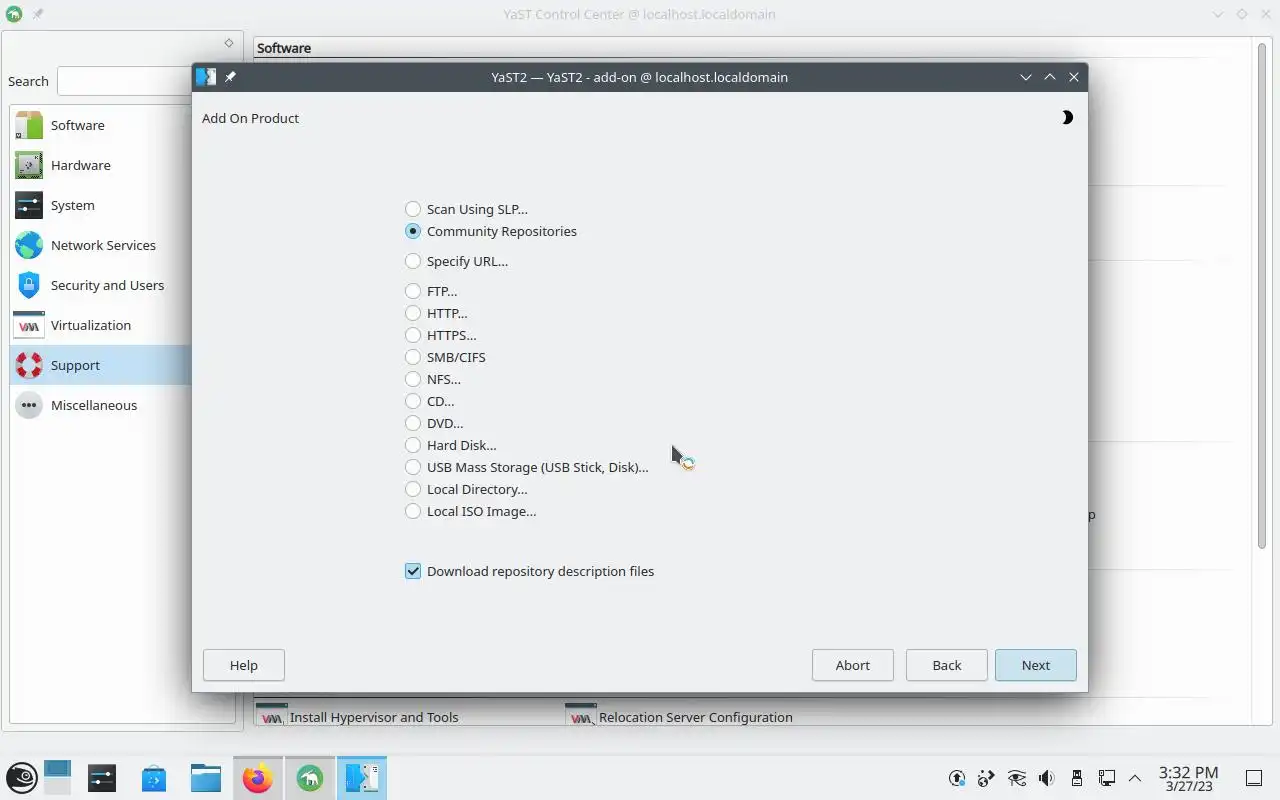Open Dolphin file manager from taskbar

point(206,778)
